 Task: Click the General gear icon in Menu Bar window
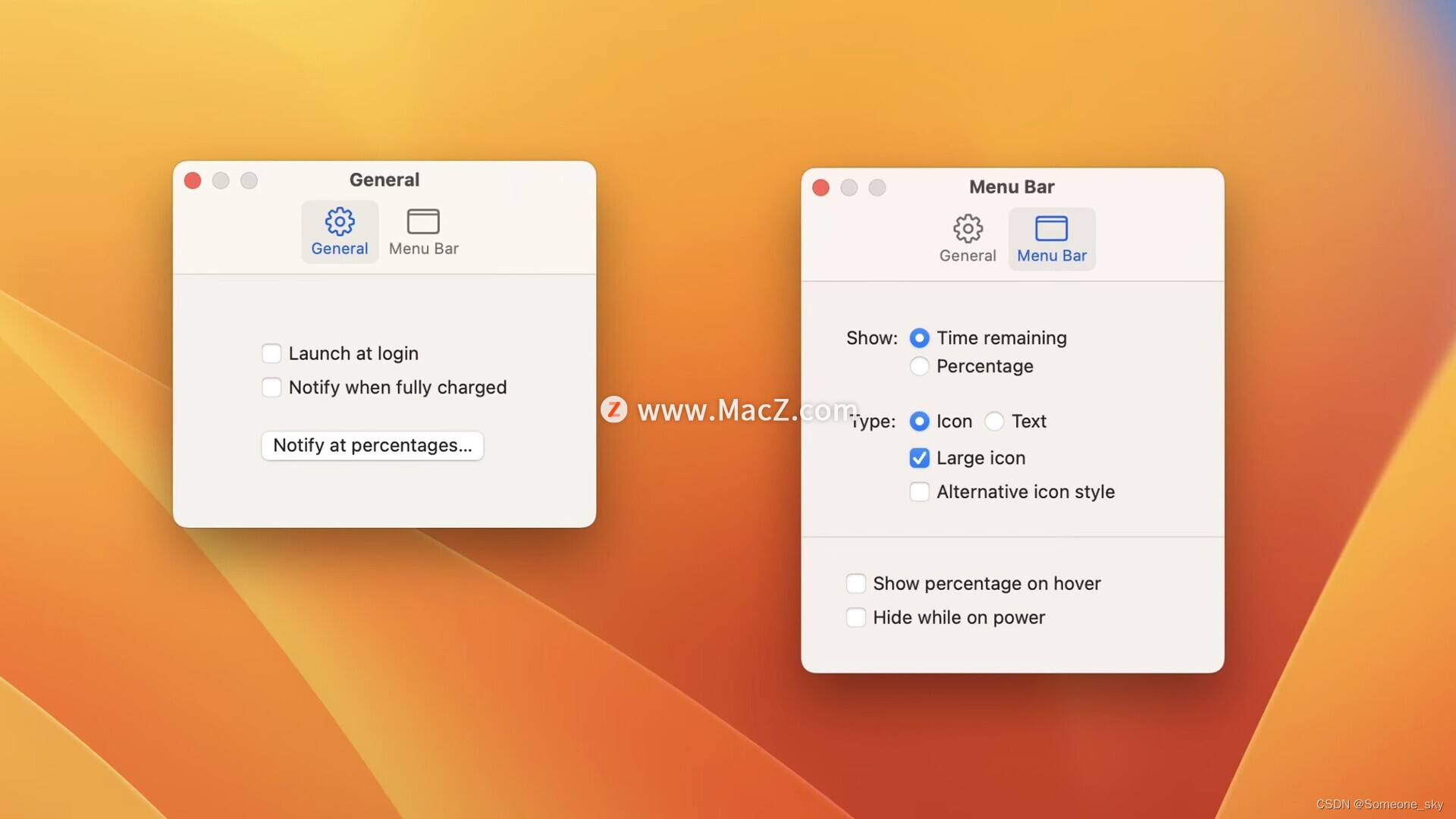(967, 227)
